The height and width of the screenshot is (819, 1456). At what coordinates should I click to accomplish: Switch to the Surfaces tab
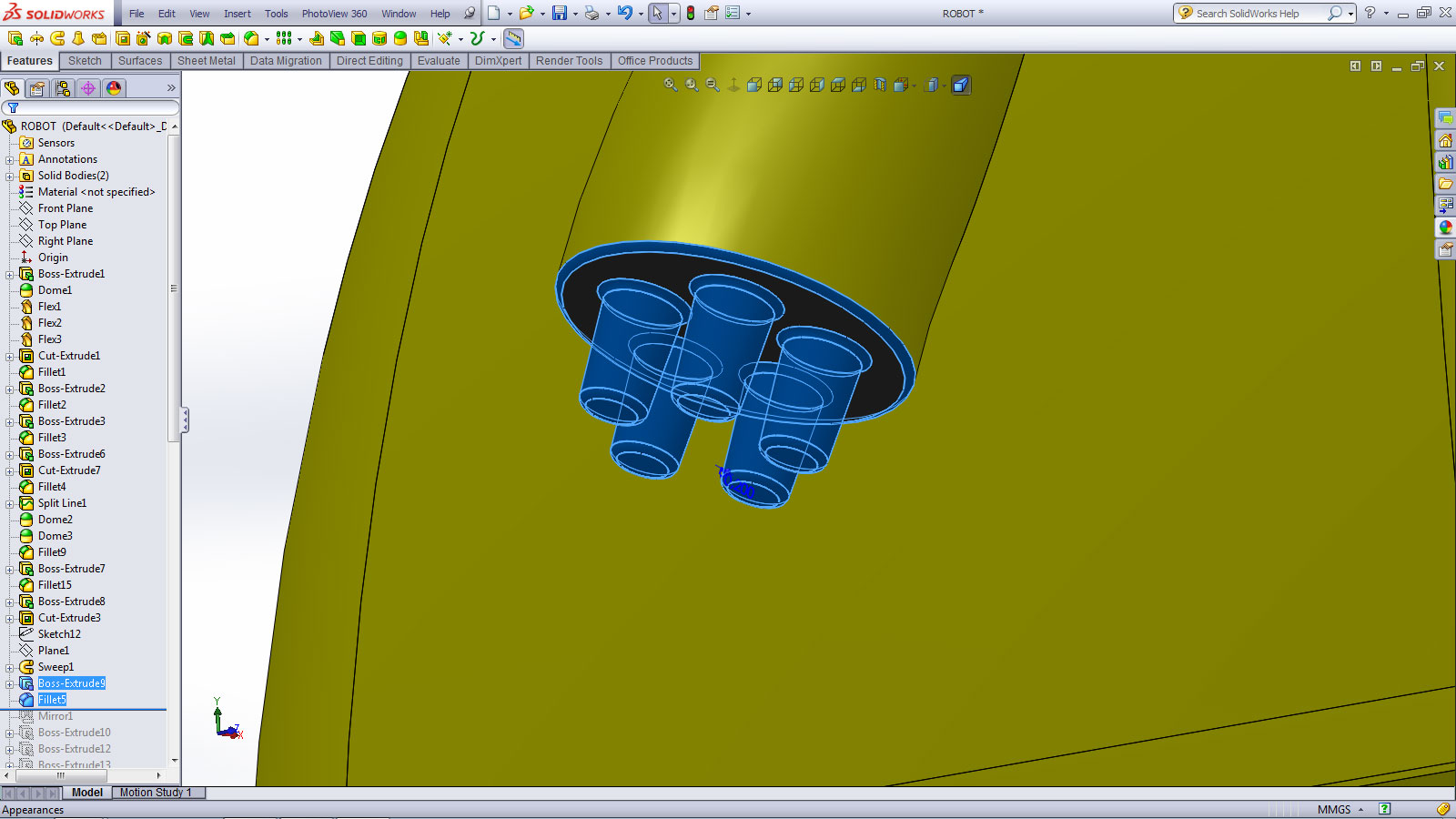tap(140, 61)
